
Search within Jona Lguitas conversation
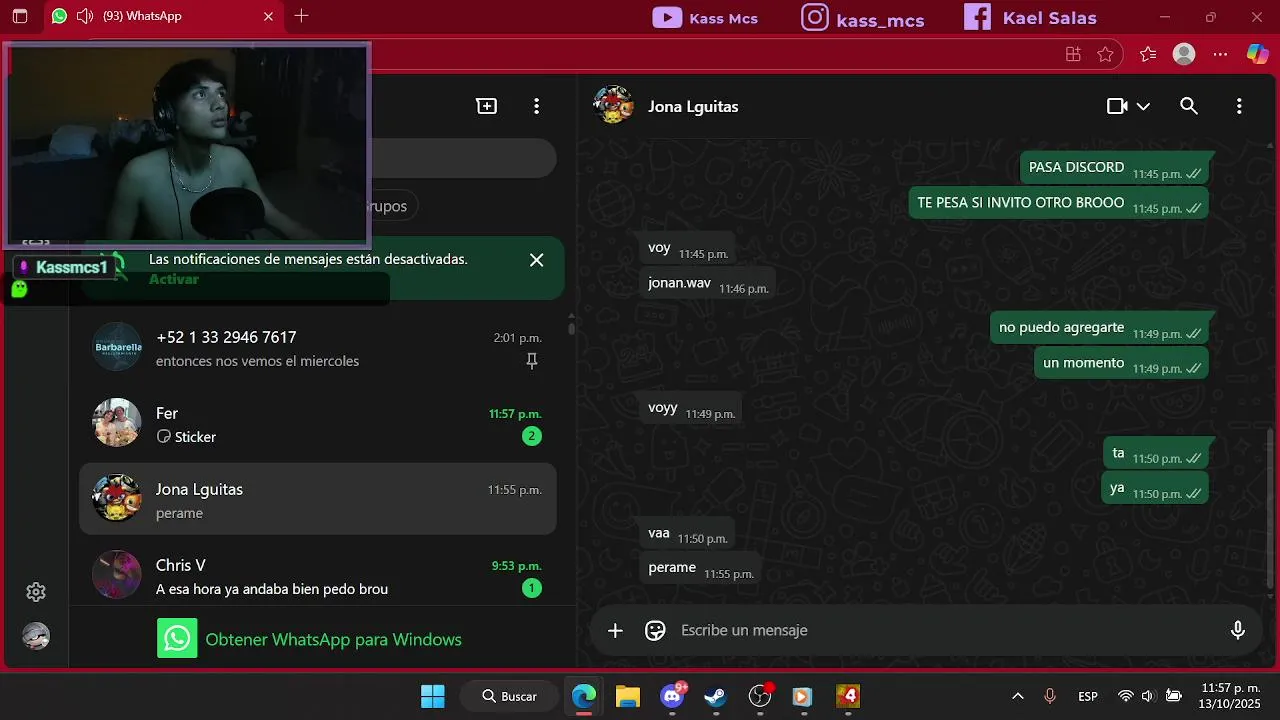1189,106
